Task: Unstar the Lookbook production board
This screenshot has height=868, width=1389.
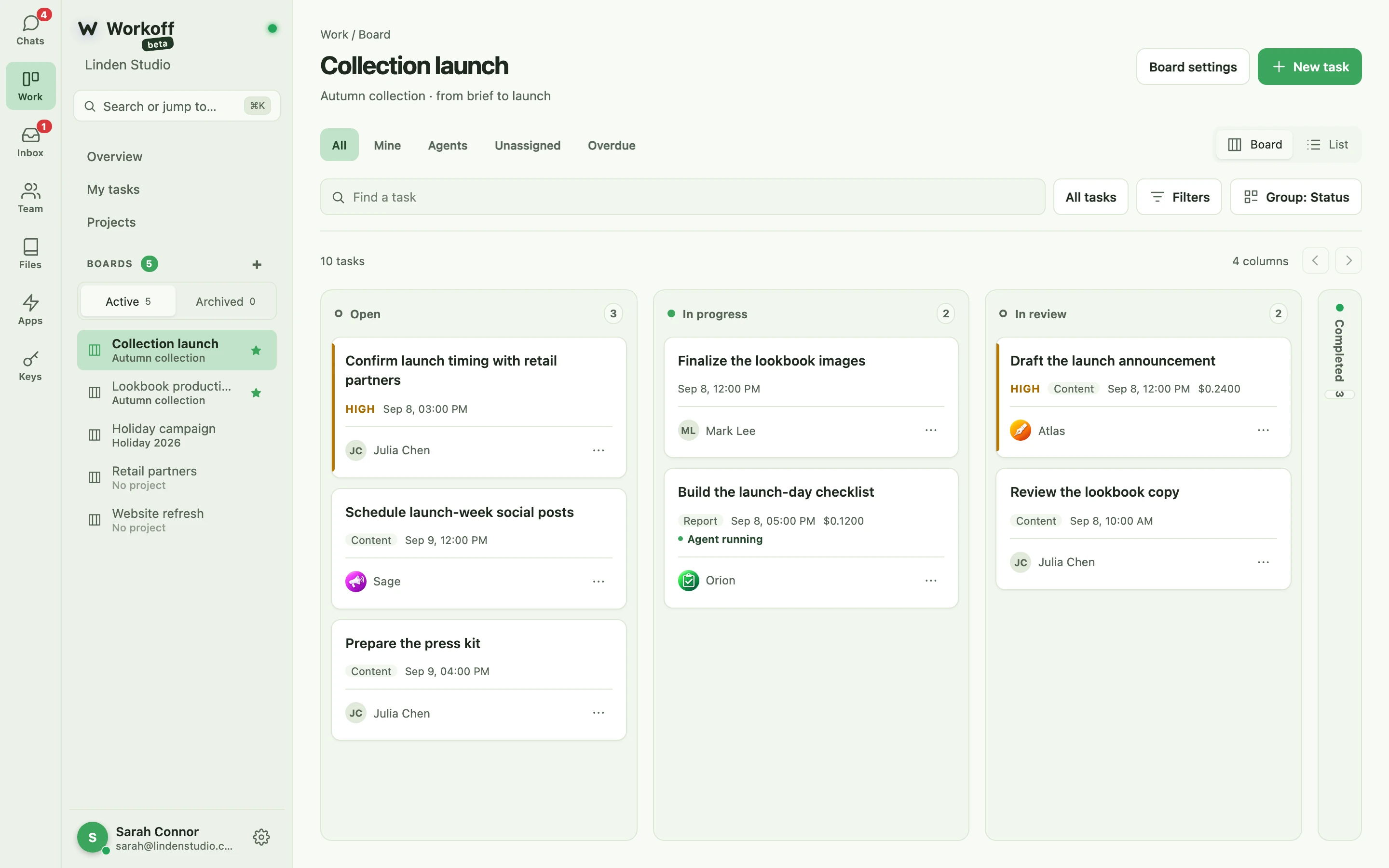Action: 256,393
